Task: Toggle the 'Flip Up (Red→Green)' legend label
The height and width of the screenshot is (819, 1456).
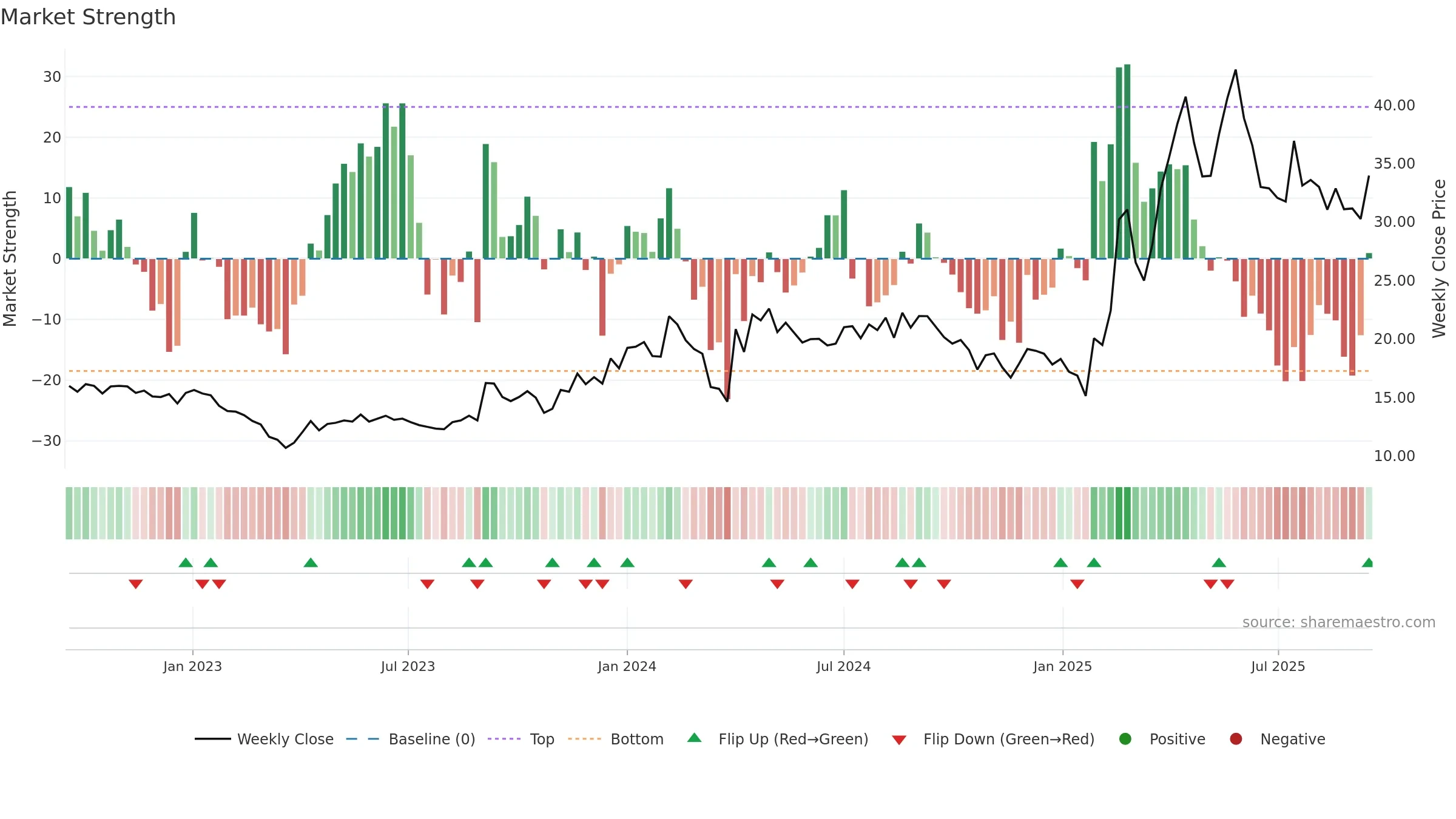Action: (x=794, y=740)
